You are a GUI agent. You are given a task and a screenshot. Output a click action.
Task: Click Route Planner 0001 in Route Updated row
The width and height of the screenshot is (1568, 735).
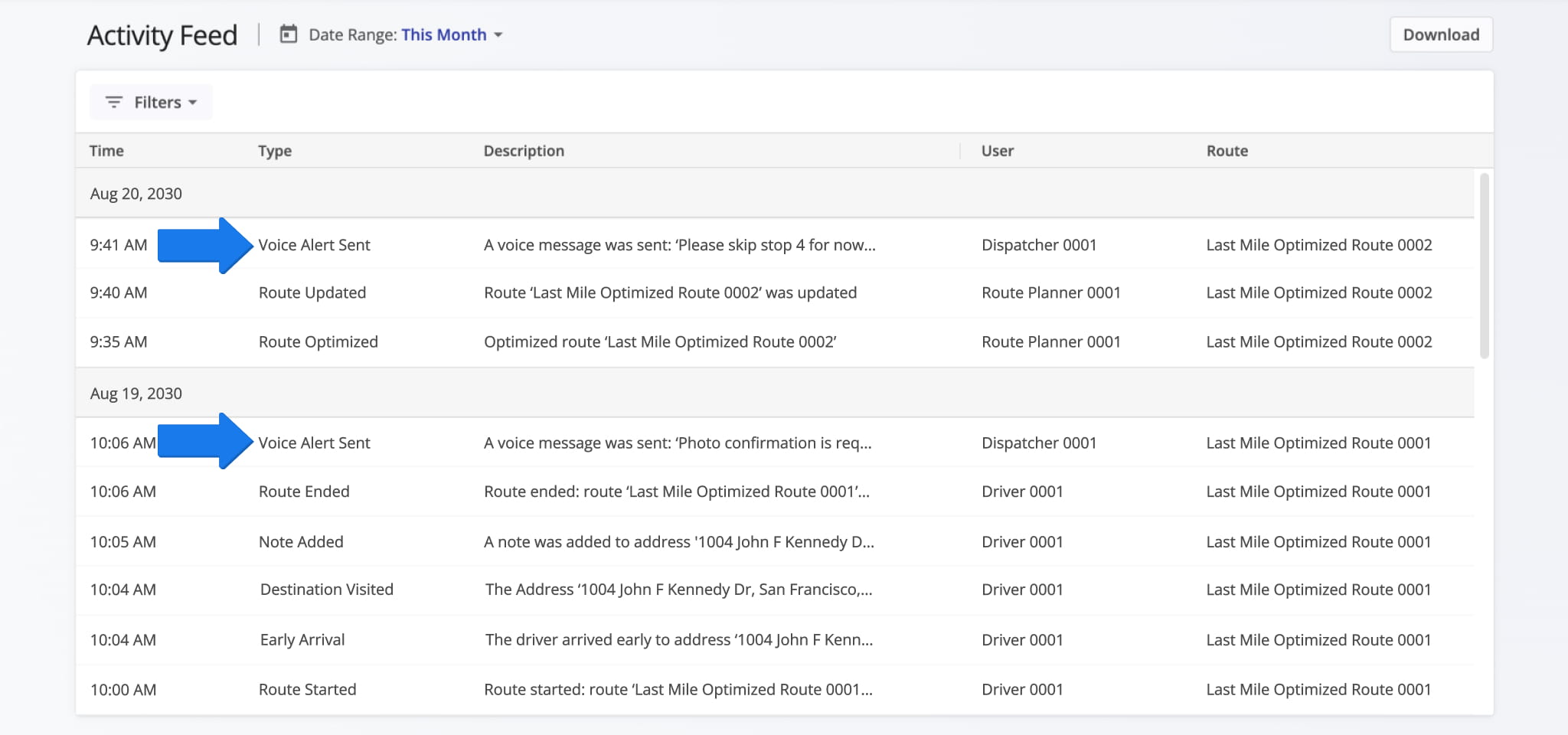pyautogui.click(x=1051, y=292)
